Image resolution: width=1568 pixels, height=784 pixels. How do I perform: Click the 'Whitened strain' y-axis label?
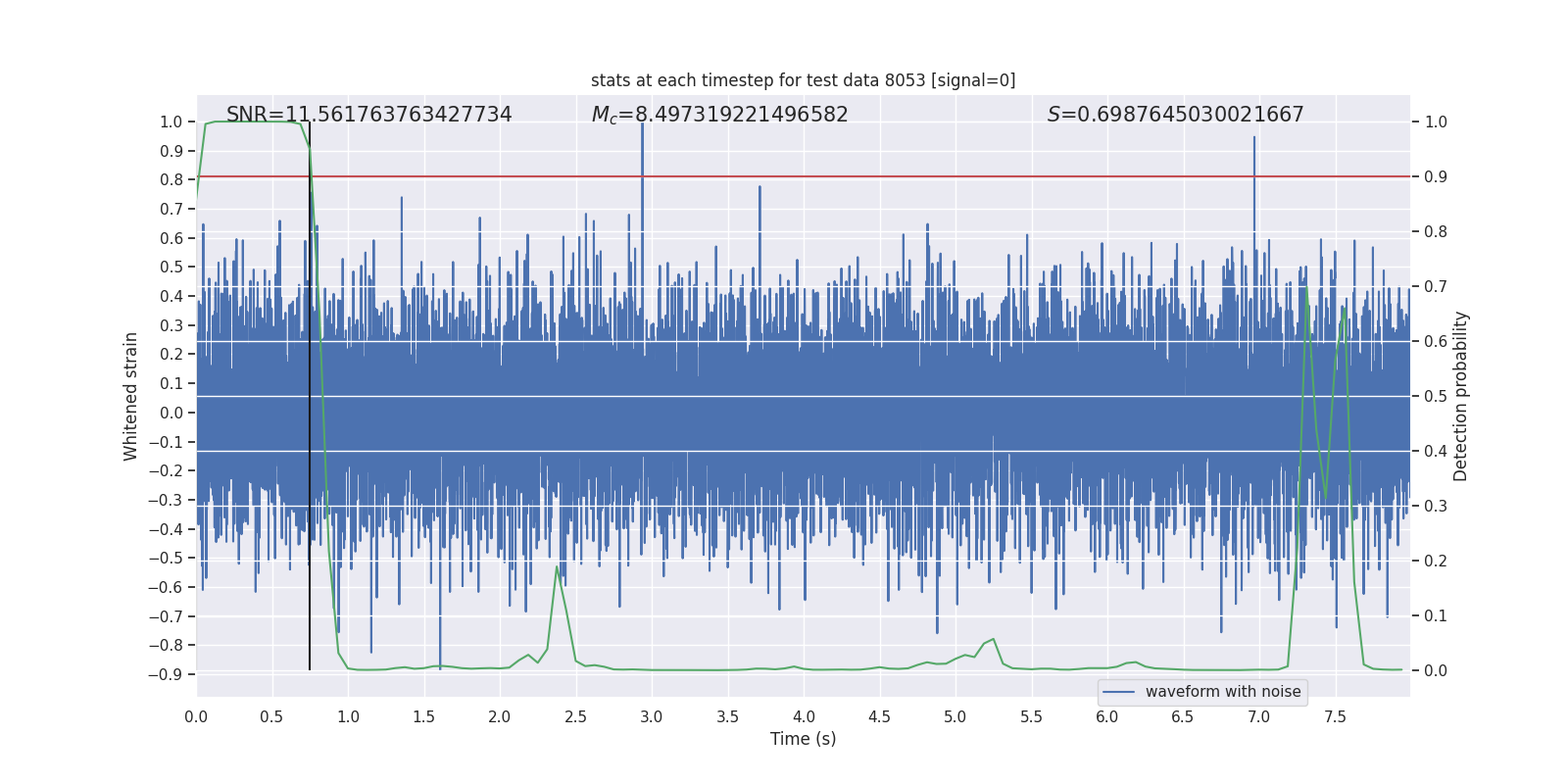click(131, 396)
